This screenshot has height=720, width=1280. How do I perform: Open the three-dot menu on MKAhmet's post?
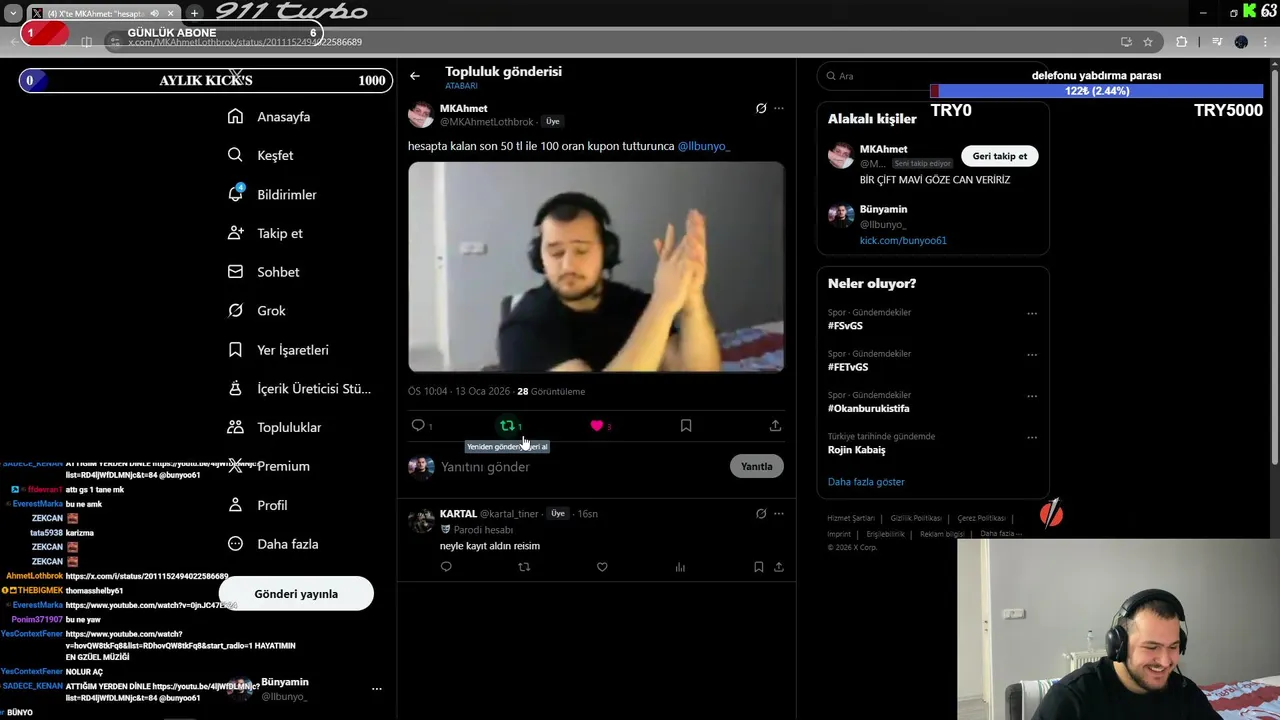tap(779, 108)
